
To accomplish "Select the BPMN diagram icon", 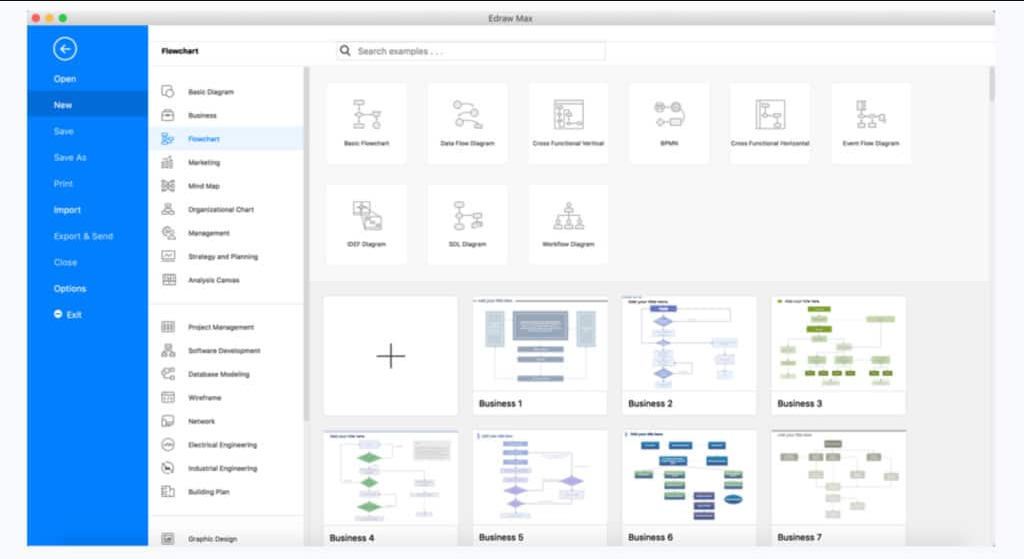I will [669, 114].
